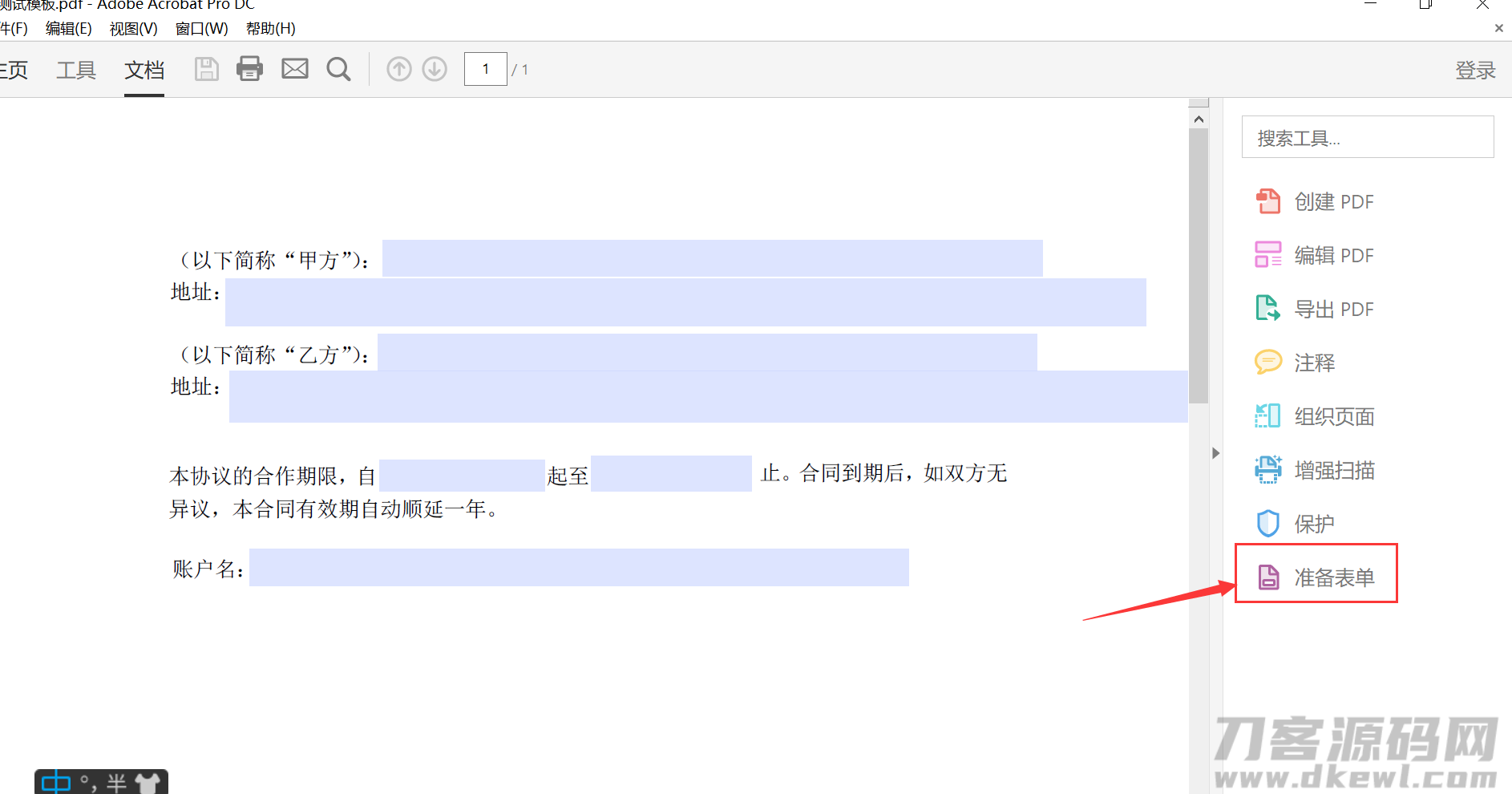Click the 注释 speech bubble icon
This screenshot has height=794, width=1512.
pos(1267,363)
